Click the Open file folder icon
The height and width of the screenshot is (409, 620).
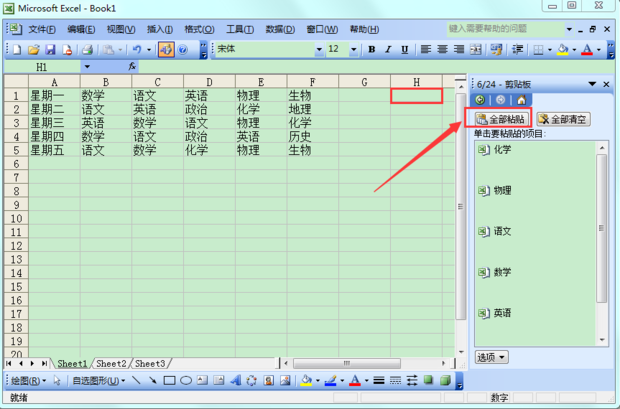(x=34, y=50)
